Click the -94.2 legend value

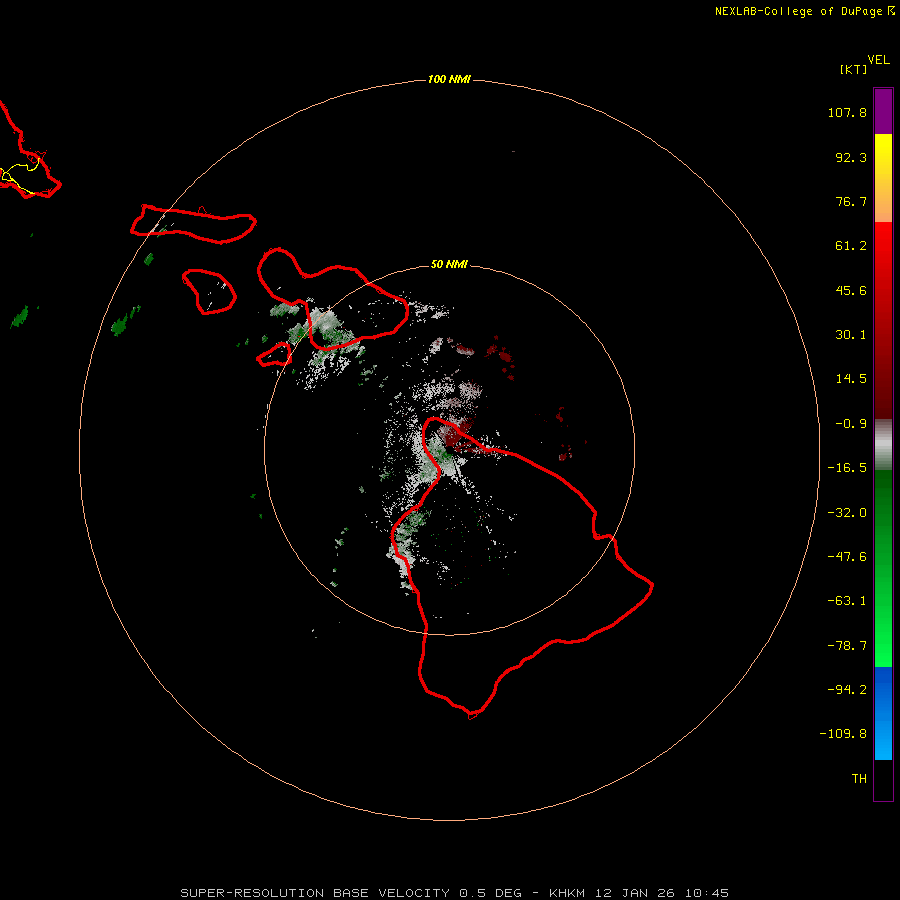pos(847,689)
